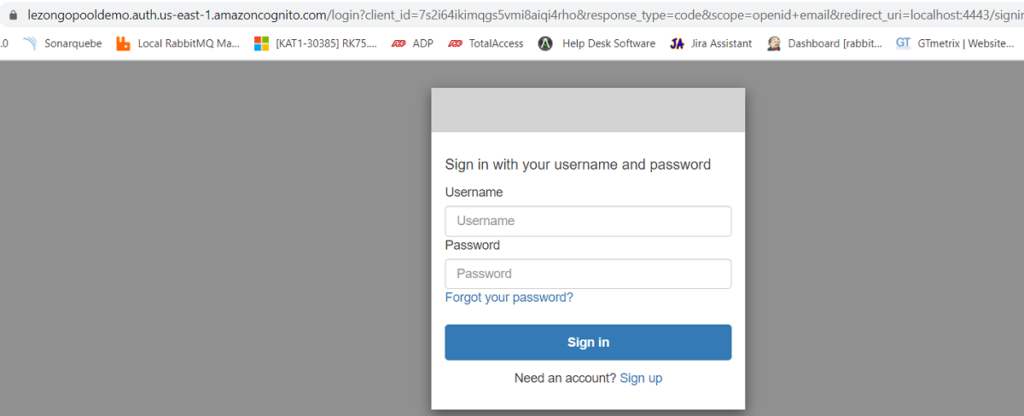1024x416 pixels.
Task: Focus the Username input field
Action: pyautogui.click(x=588, y=221)
